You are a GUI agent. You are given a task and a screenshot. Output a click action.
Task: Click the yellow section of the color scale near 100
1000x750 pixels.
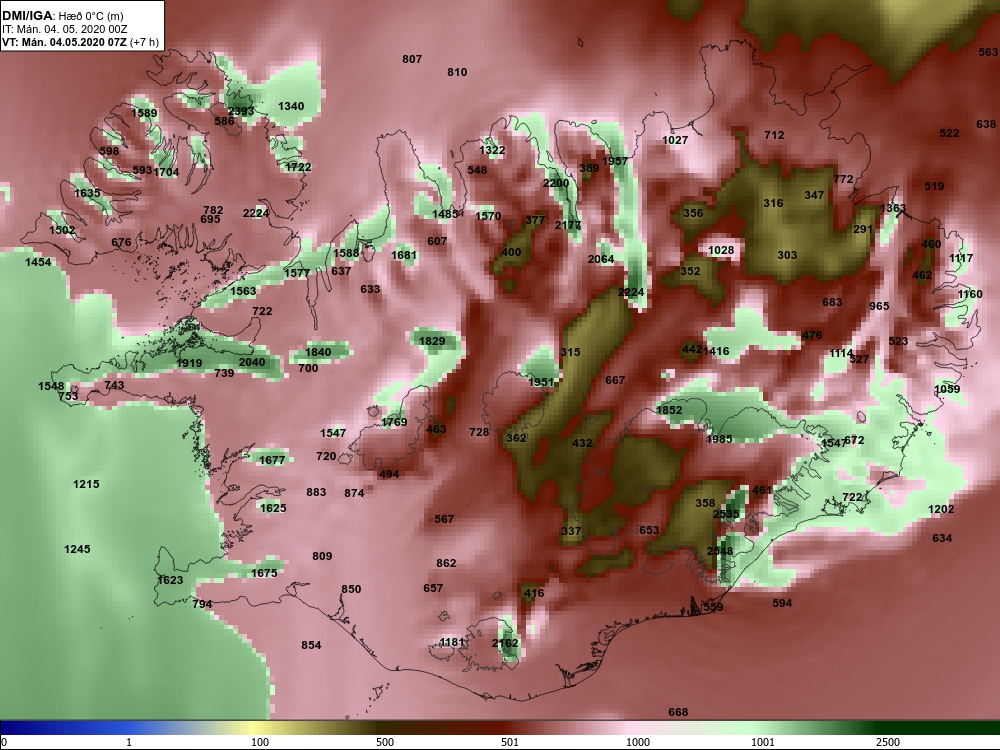tap(255, 728)
